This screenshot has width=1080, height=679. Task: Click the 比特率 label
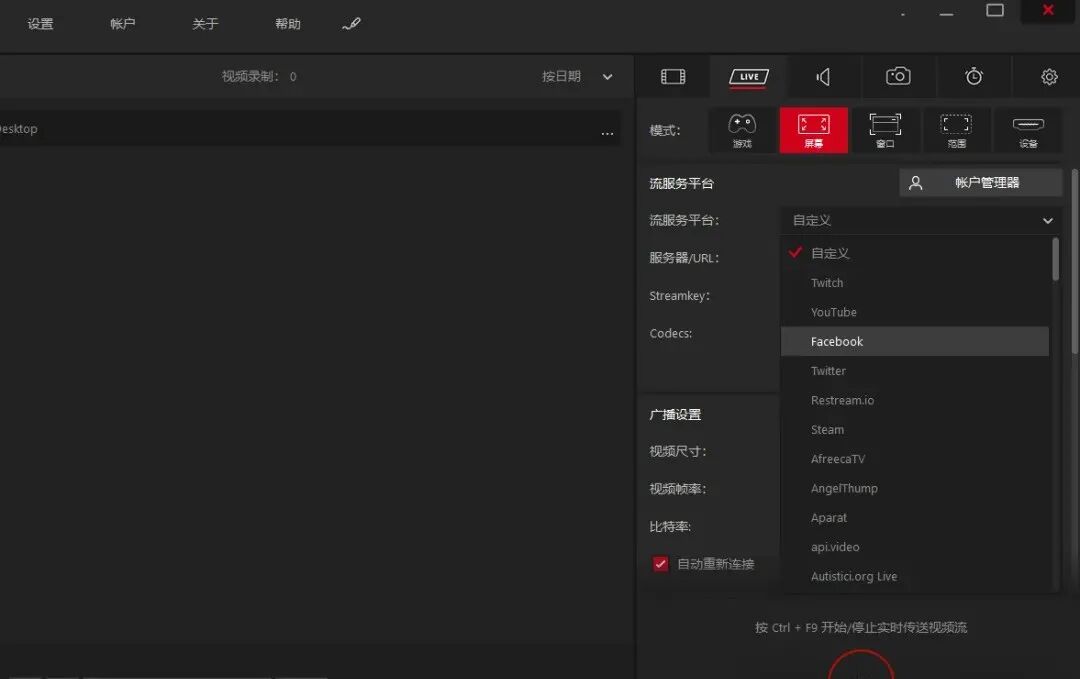tap(670, 527)
